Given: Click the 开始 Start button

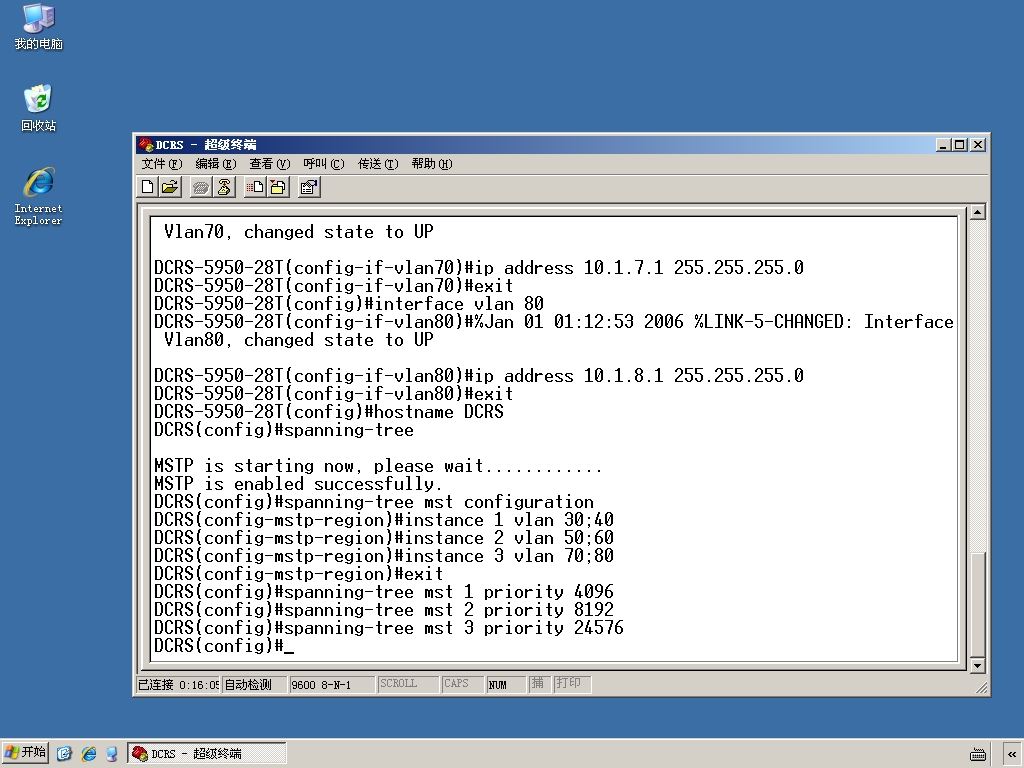Looking at the screenshot, I should click(x=25, y=753).
